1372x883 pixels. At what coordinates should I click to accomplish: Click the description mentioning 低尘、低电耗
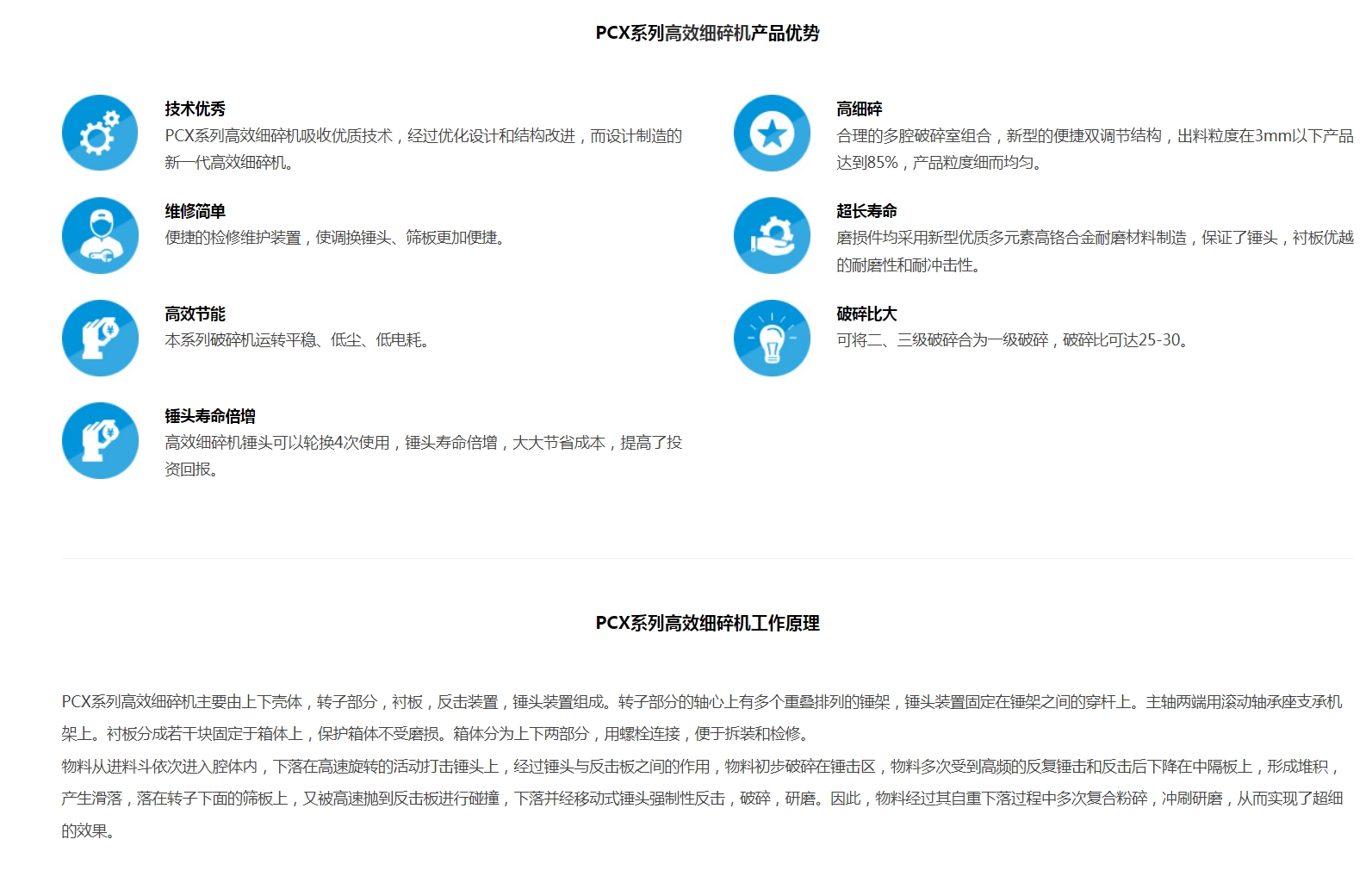tap(298, 340)
